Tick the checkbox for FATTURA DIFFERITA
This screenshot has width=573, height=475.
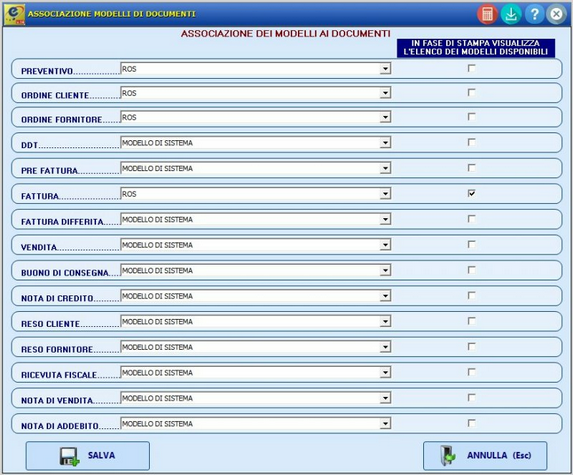tap(472, 218)
